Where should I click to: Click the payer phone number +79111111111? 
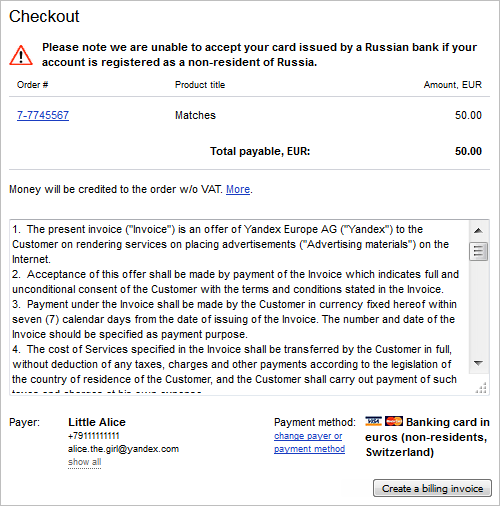[x=94, y=436]
